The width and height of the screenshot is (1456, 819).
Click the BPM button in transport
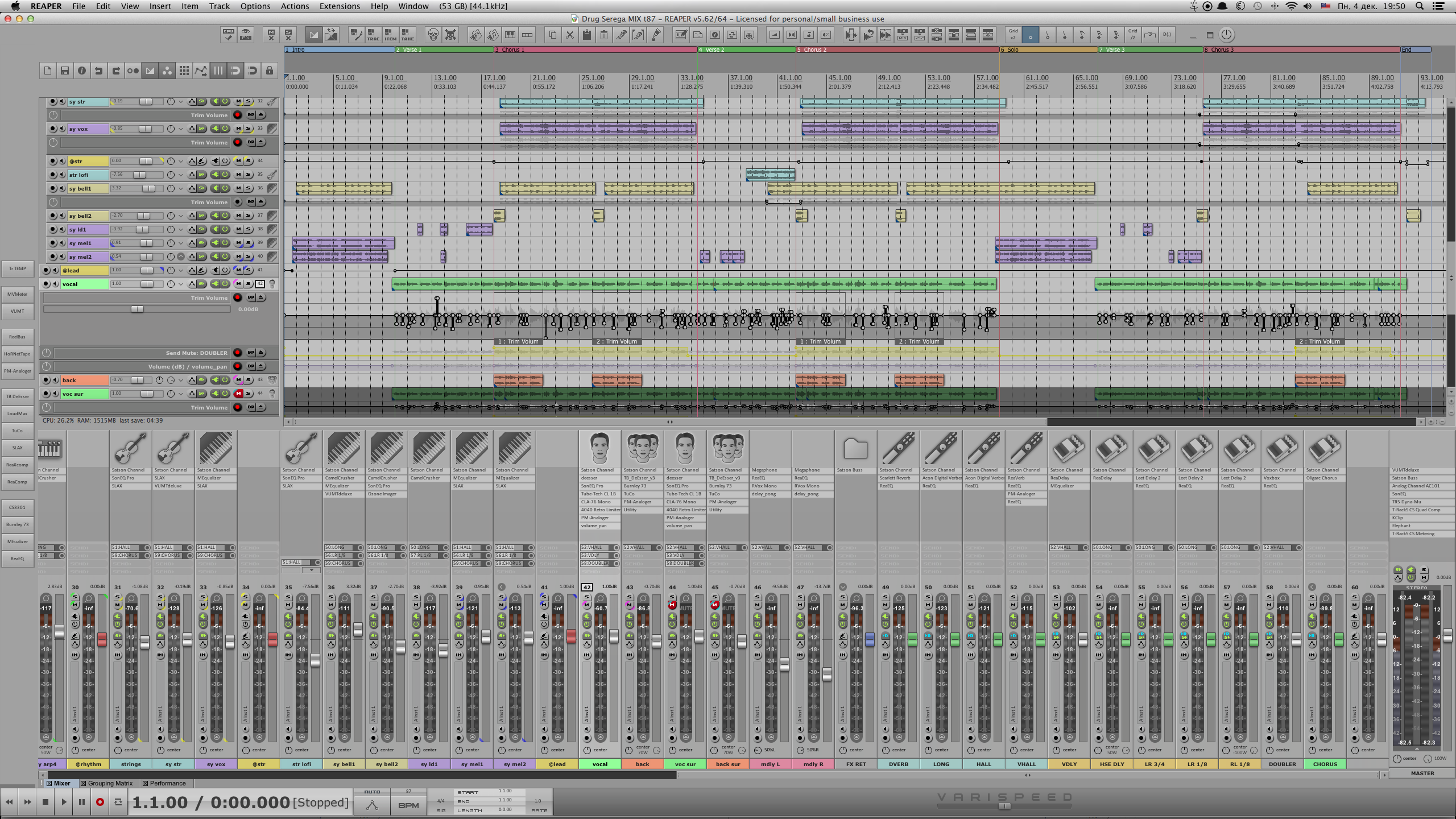point(408,805)
